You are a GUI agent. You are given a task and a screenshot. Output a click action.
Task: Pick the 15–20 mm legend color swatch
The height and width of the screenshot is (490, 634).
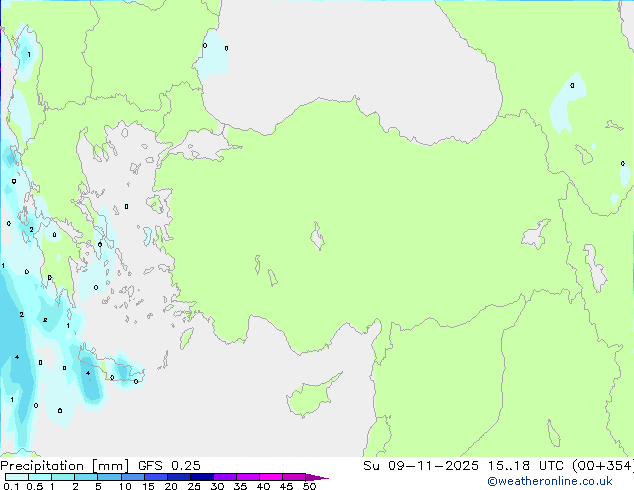tap(156, 477)
